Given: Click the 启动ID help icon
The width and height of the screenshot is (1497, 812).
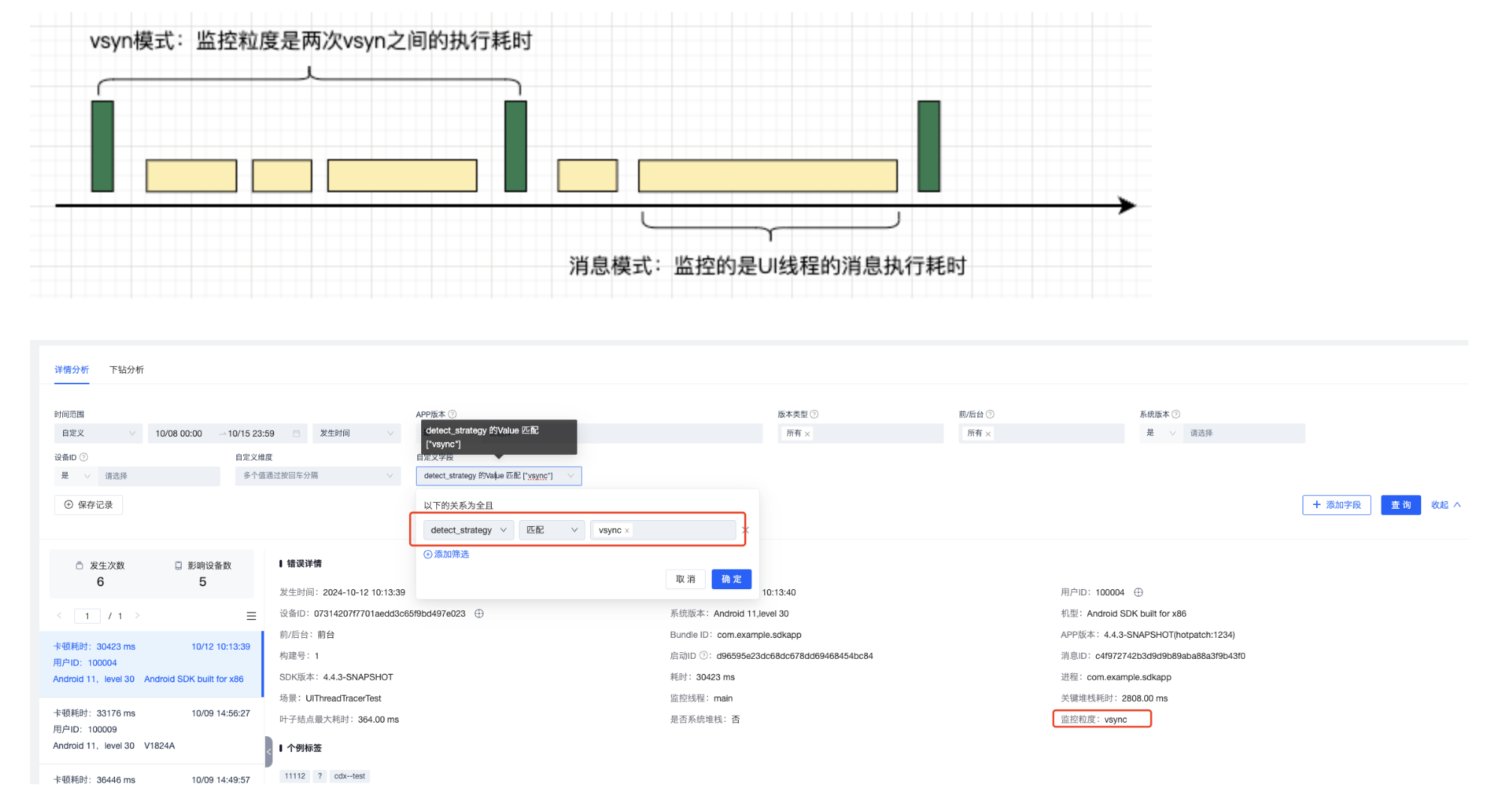Looking at the screenshot, I should [x=704, y=656].
